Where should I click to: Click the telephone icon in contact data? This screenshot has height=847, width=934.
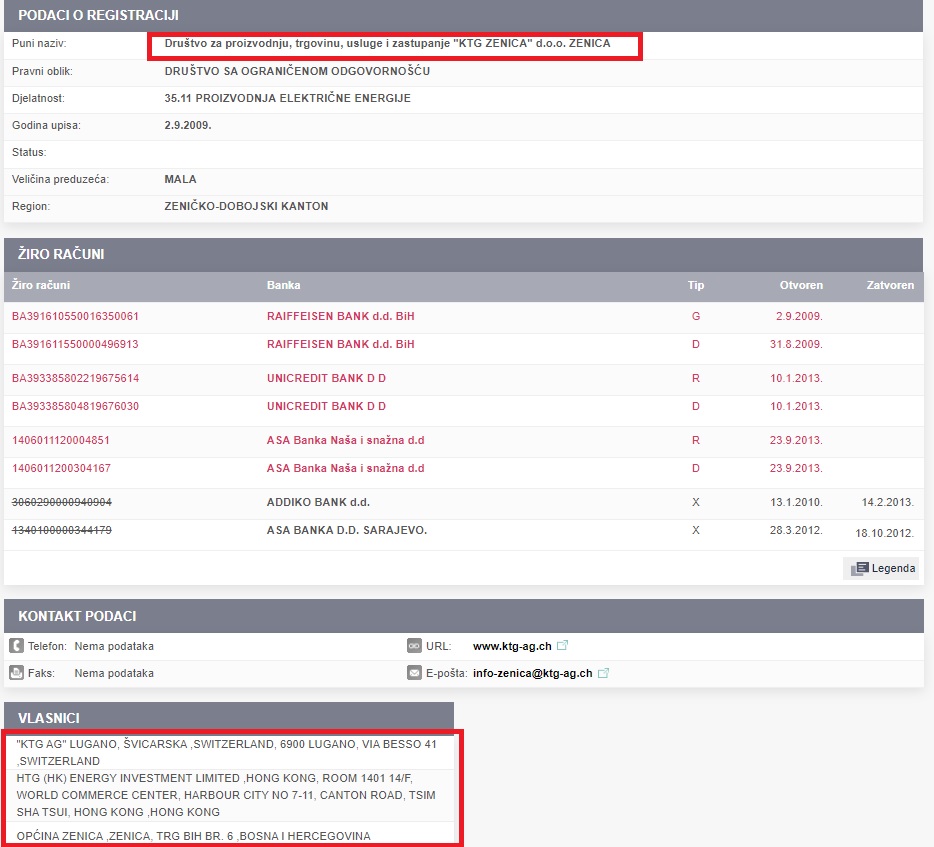pos(16,646)
